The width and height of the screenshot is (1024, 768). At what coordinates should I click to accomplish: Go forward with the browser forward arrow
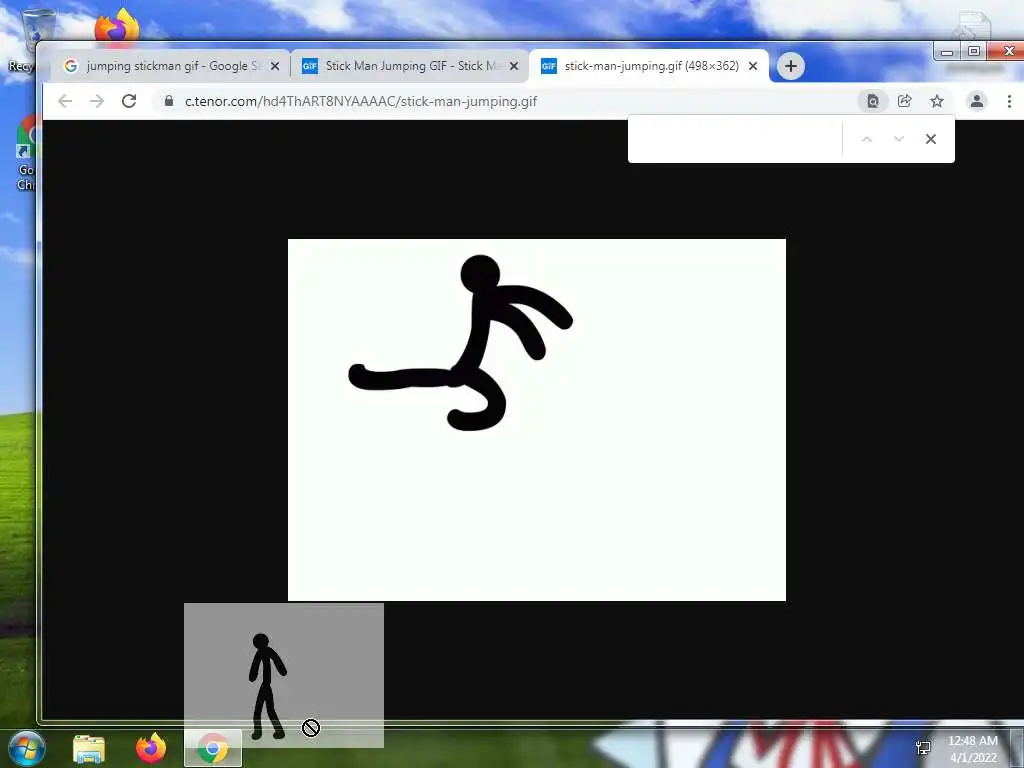click(97, 101)
